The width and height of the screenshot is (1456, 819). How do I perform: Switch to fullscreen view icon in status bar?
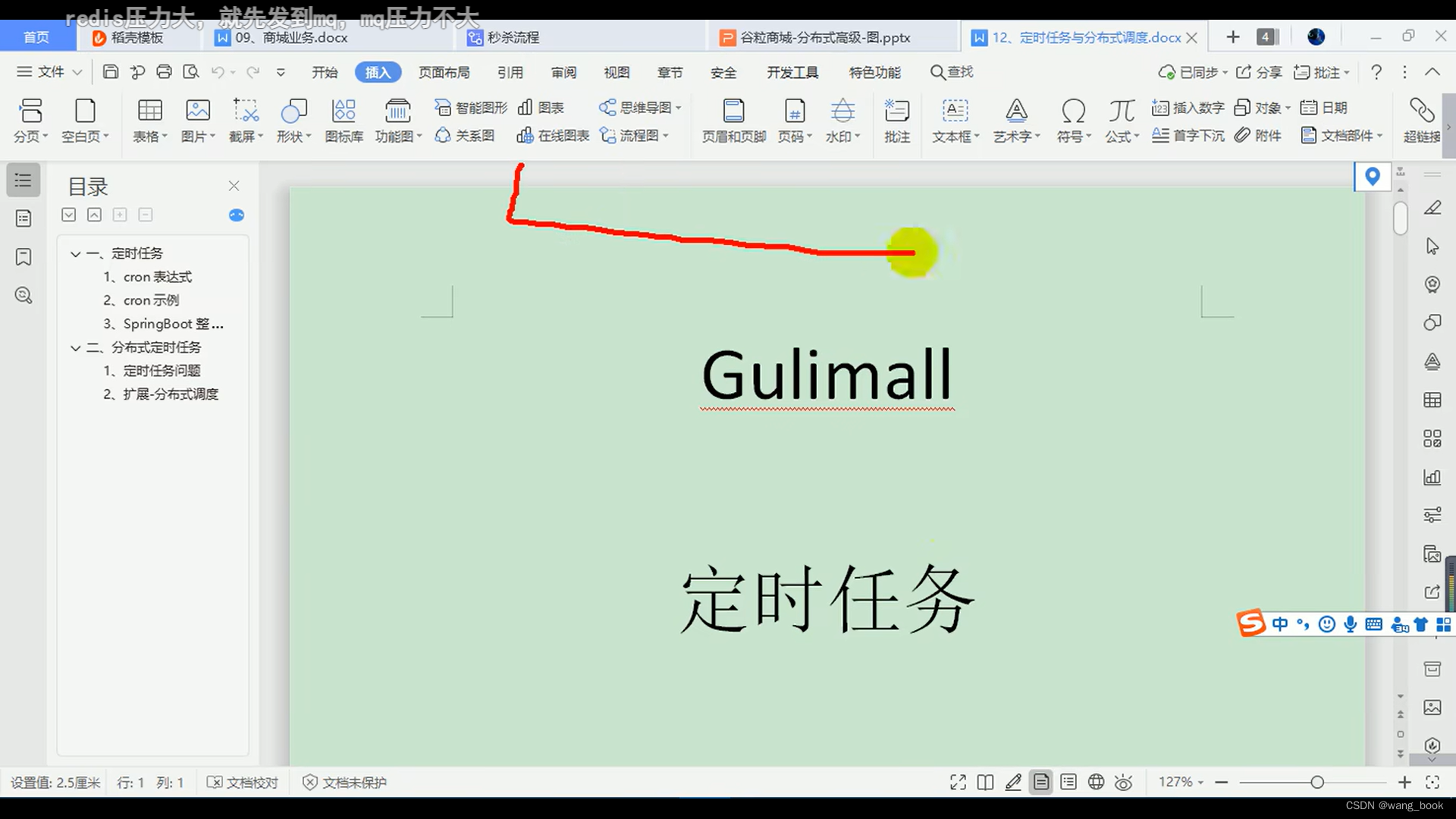[x=958, y=783]
